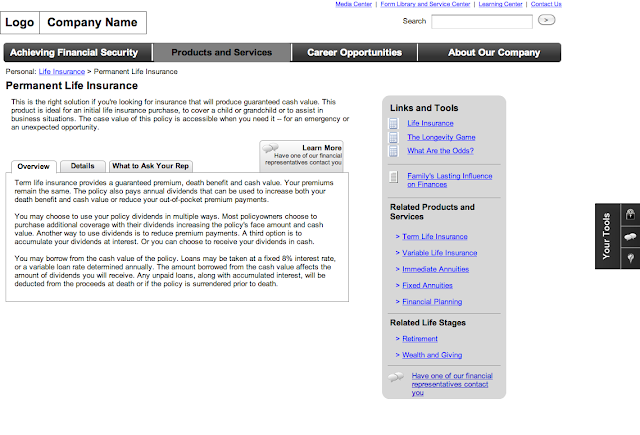
Task: Open the Learning Center link
Action: click(x=500, y=4)
